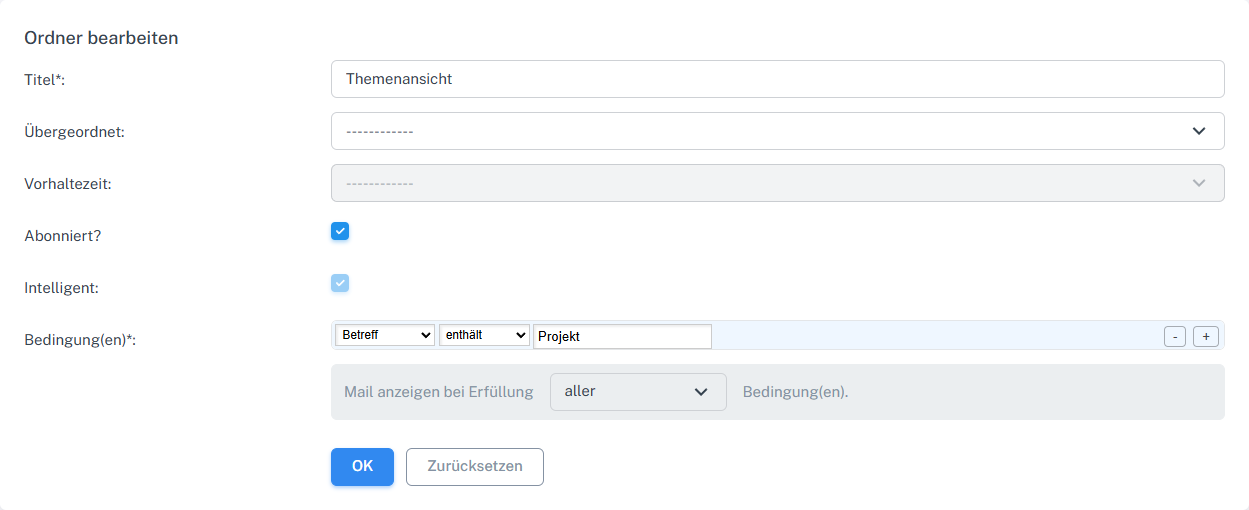
Task: Click the Titel* label
Action: 45,80
